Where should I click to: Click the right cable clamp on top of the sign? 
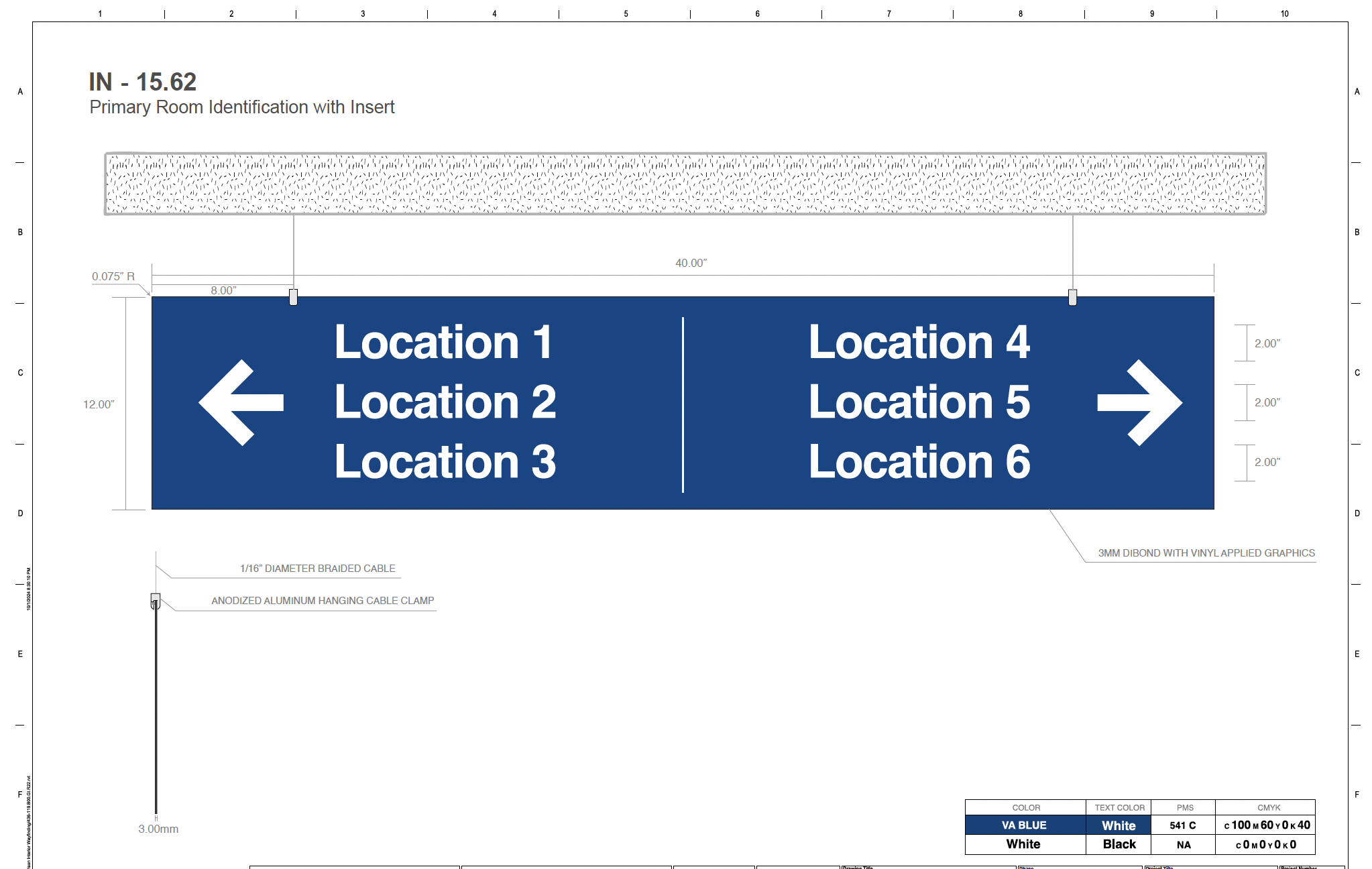1072,297
